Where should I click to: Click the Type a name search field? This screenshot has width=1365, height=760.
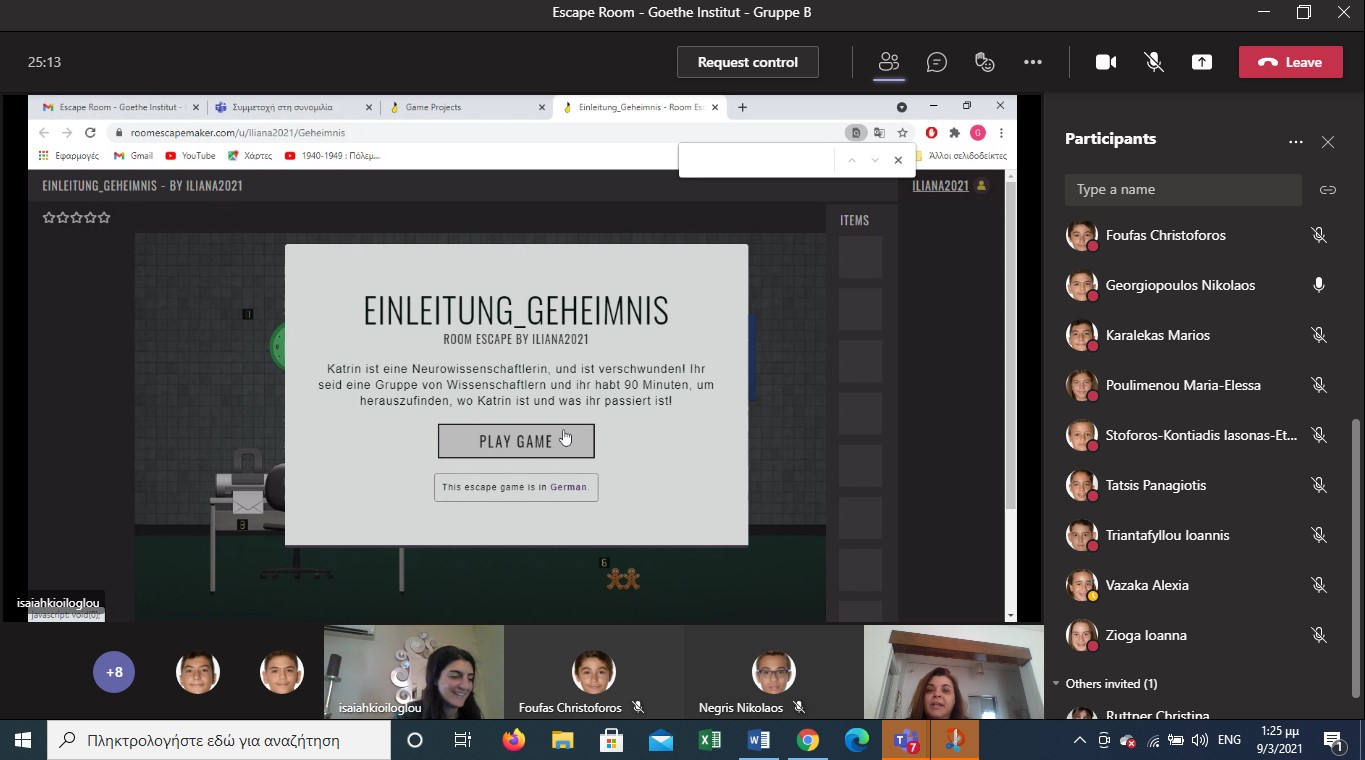[1183, 190]
